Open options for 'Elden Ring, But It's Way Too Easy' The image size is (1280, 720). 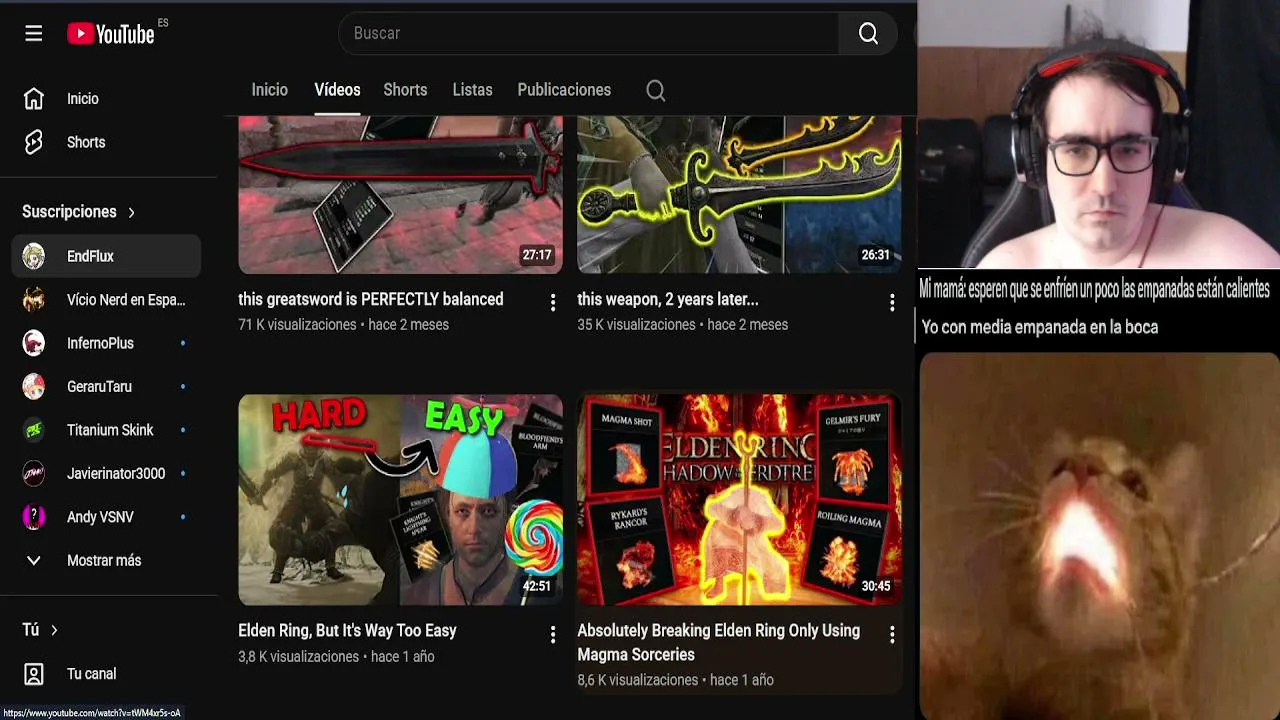553,634
